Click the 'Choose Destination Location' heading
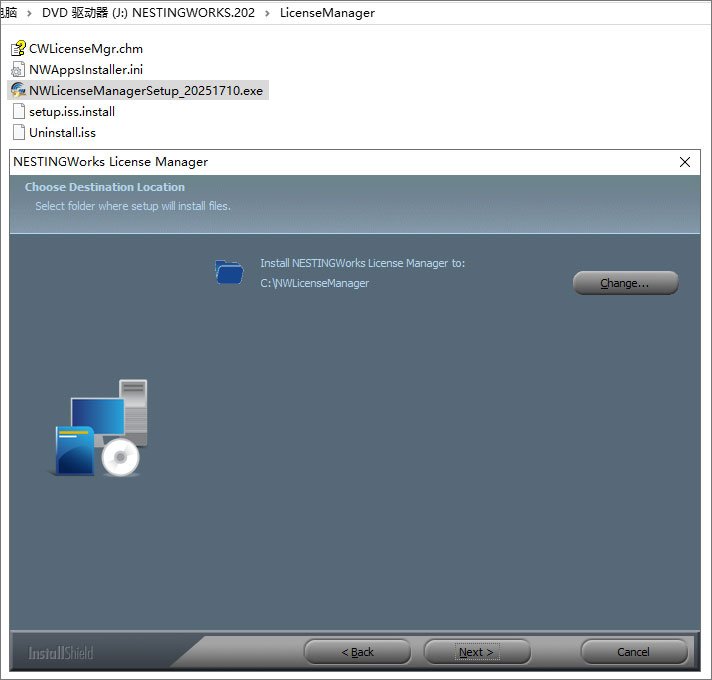Viewport: 712px width, 680px height. [x=105, y=187]
